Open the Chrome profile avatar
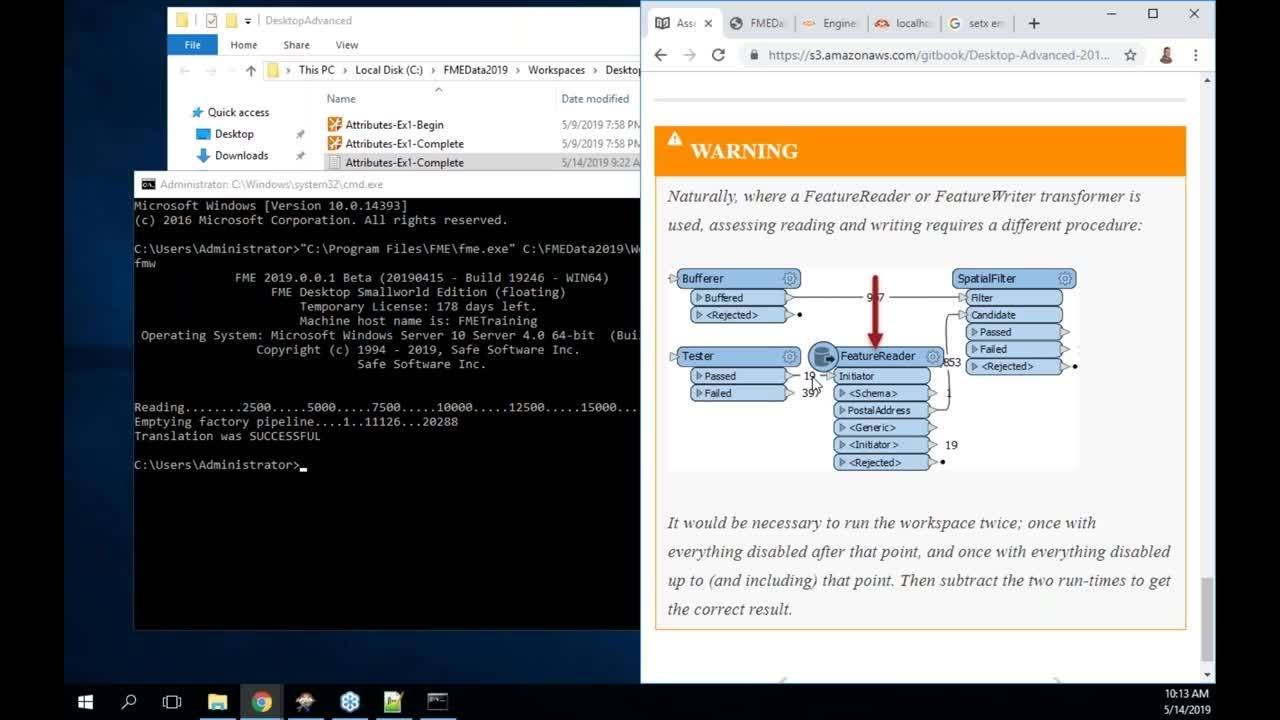 [x=1166, y=55]
